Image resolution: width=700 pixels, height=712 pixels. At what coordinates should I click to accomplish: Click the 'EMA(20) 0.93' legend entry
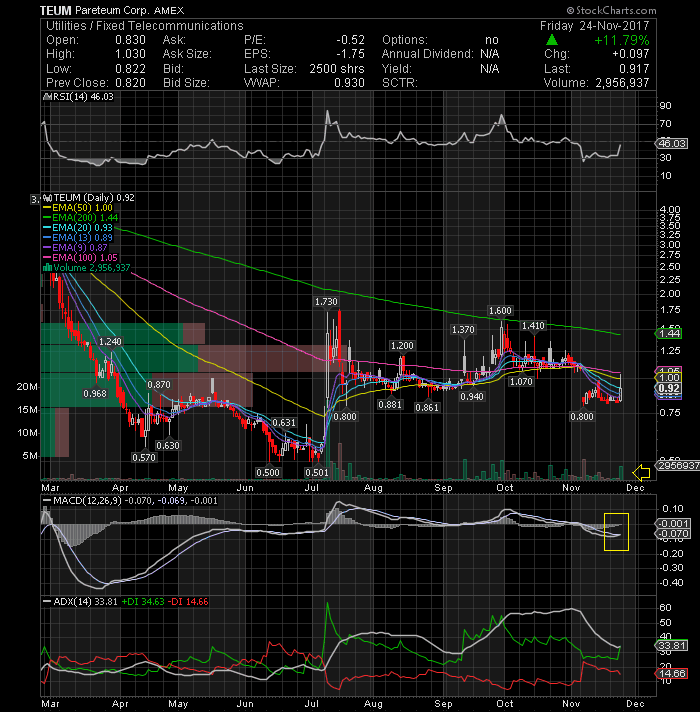click(82, 227)
